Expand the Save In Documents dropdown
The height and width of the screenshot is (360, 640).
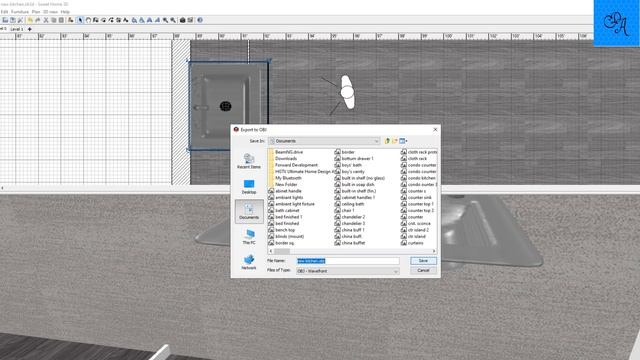(324, 141)
